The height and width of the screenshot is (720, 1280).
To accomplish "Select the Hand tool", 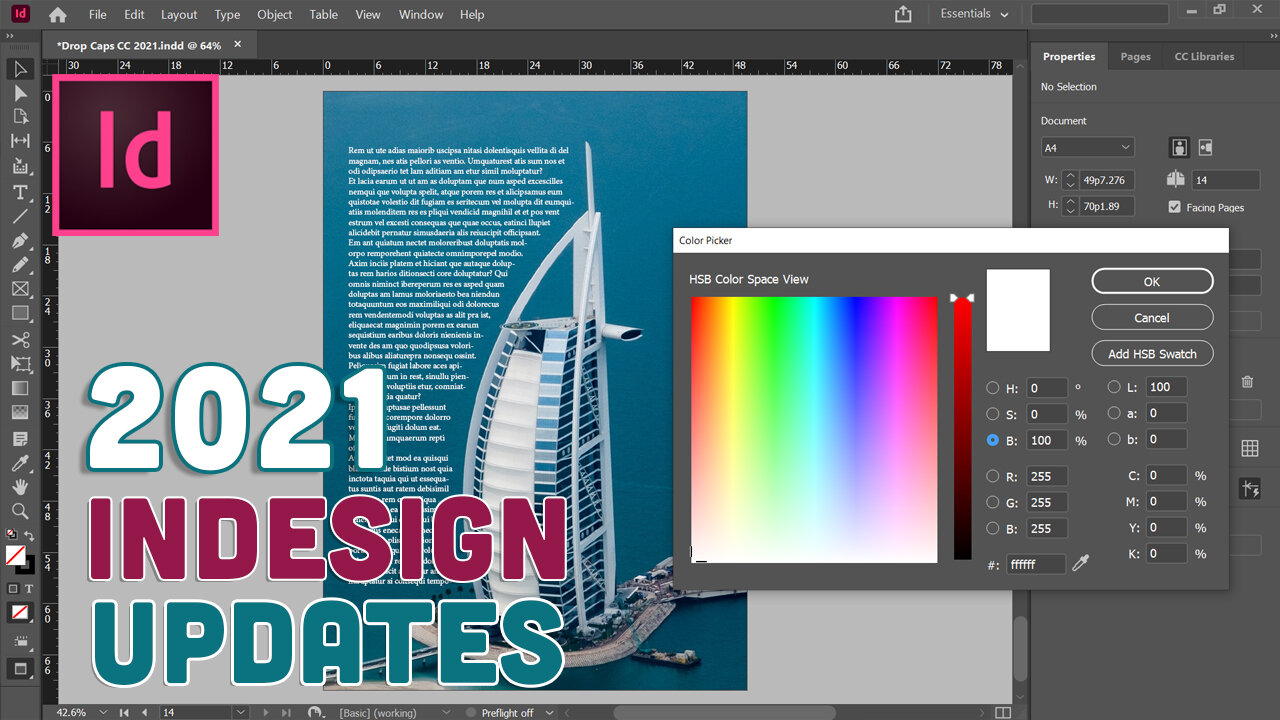I will tap(20, 487).
